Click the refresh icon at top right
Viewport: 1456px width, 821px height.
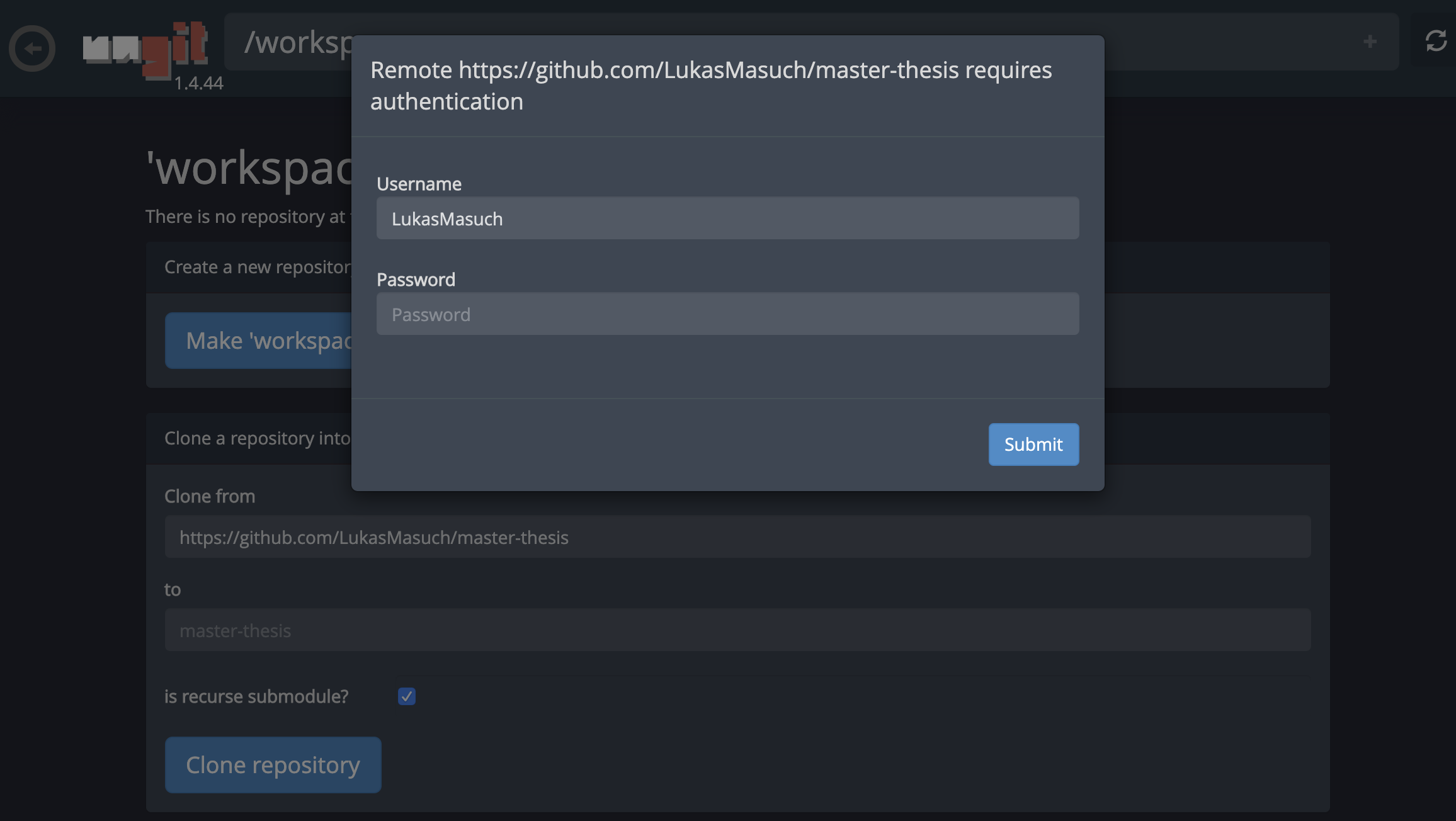[1436, 42]
